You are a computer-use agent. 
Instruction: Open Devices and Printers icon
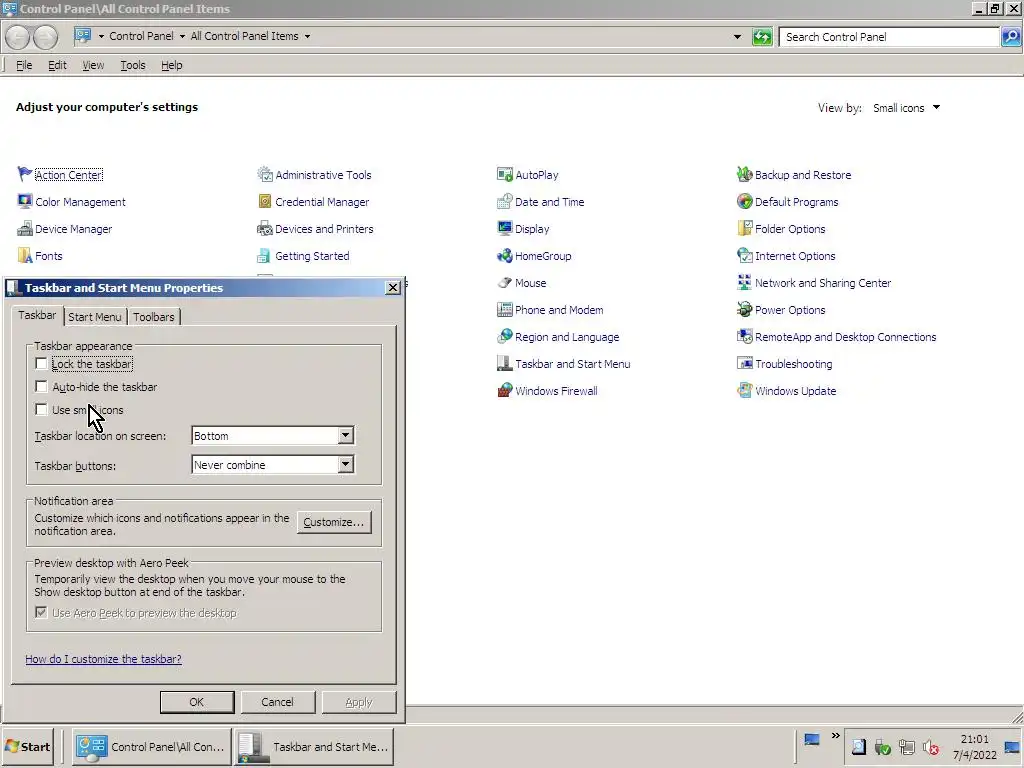264,229
